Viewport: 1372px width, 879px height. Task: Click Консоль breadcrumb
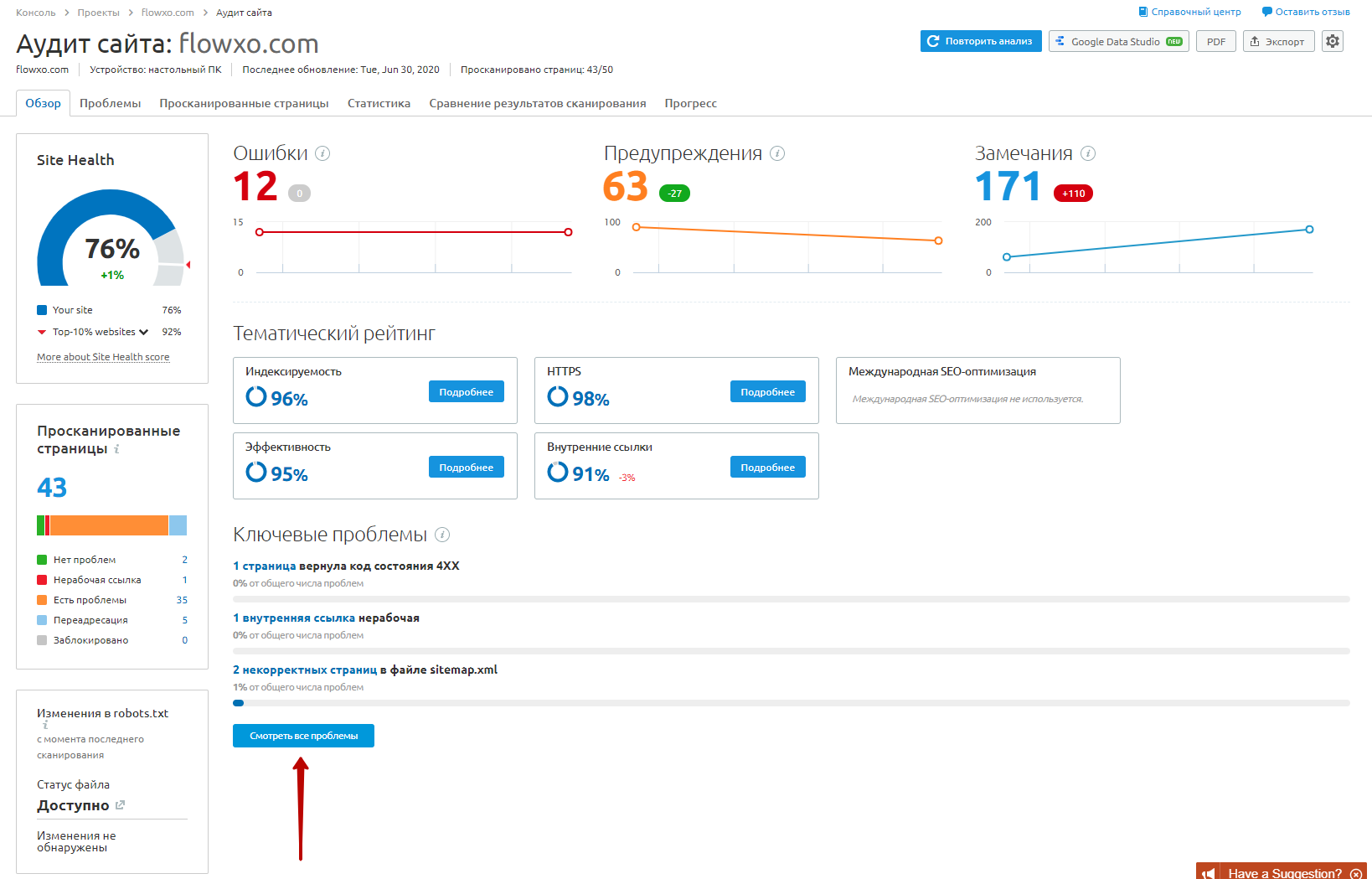click(x=35, y=13)
